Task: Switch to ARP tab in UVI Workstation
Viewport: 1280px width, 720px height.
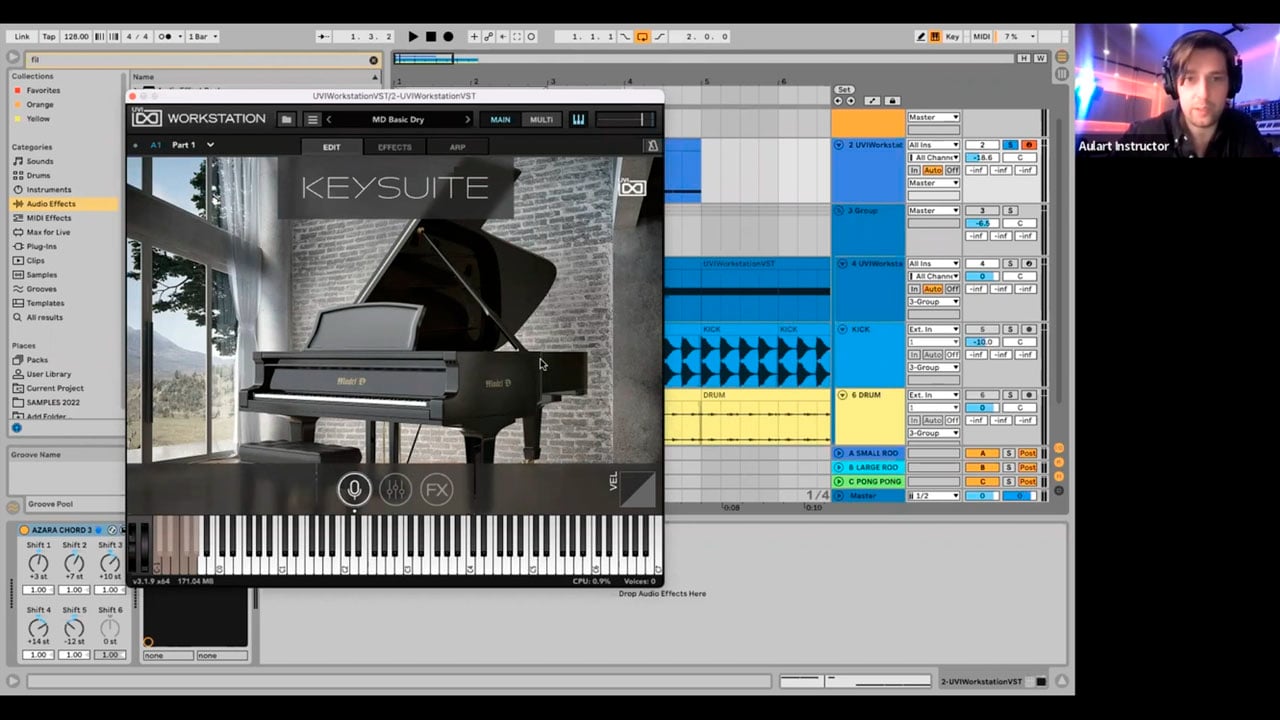Action: coord(457,147)
